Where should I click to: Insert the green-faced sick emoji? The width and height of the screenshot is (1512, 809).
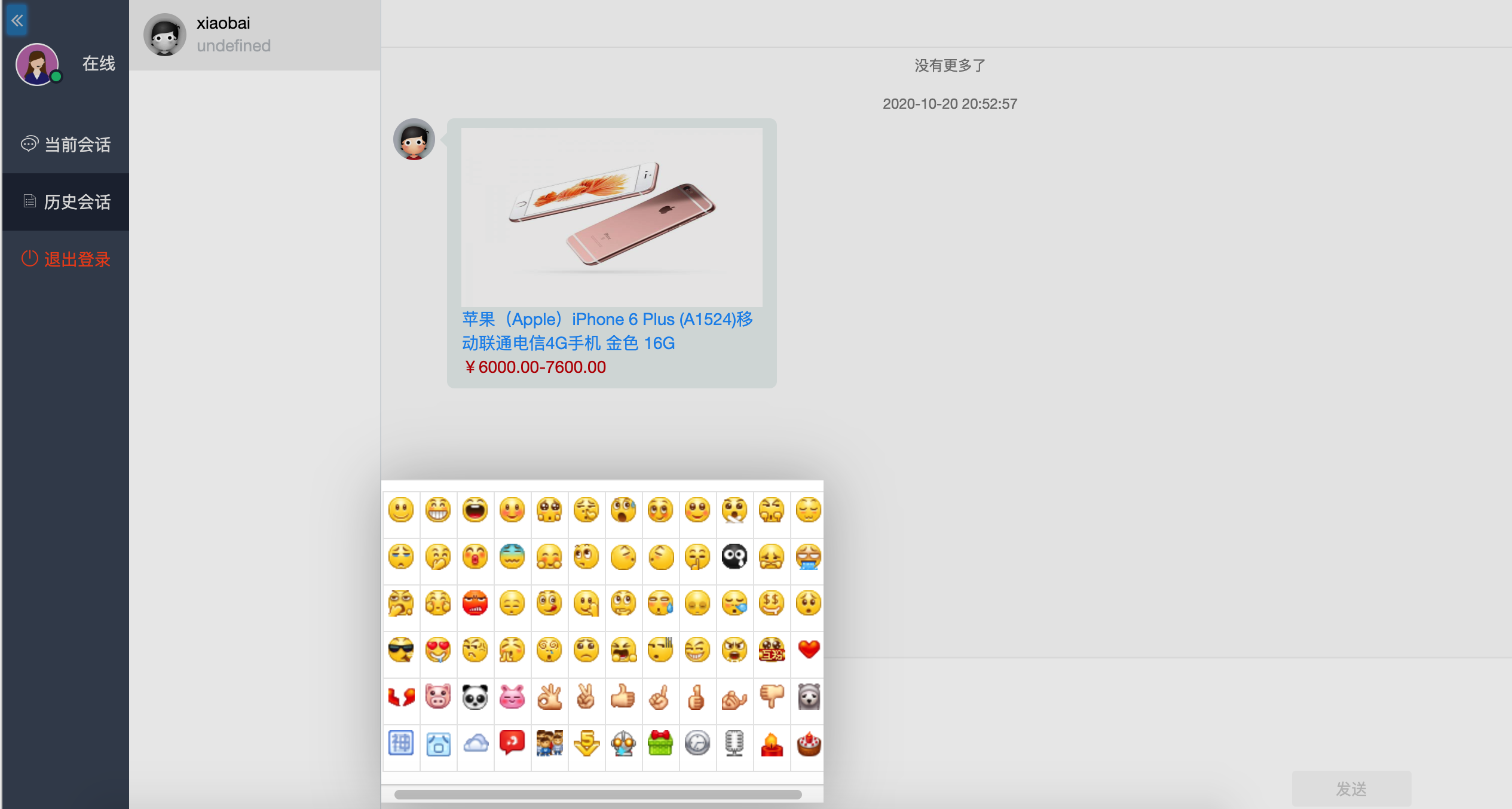pos(512,556)
